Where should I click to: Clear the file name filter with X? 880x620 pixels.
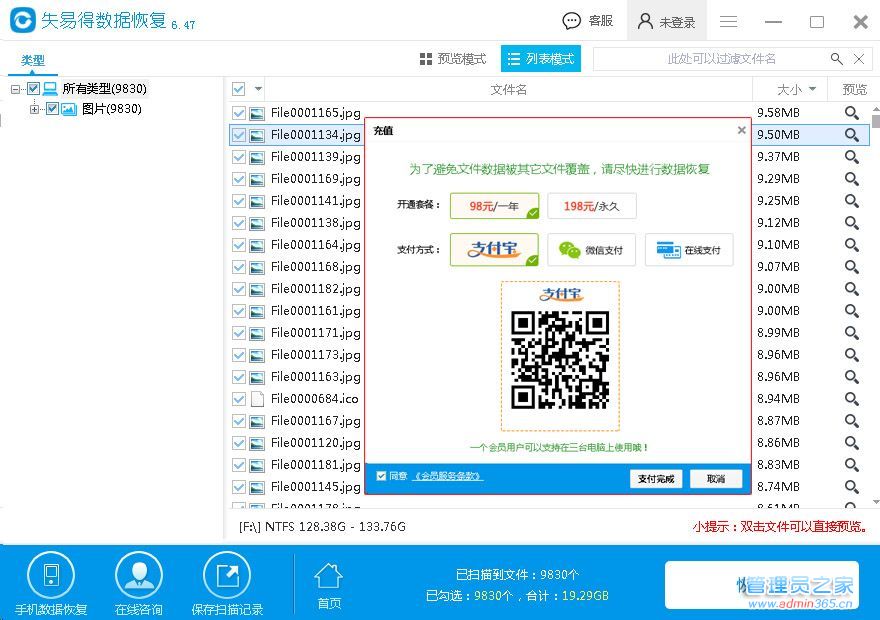859,59
